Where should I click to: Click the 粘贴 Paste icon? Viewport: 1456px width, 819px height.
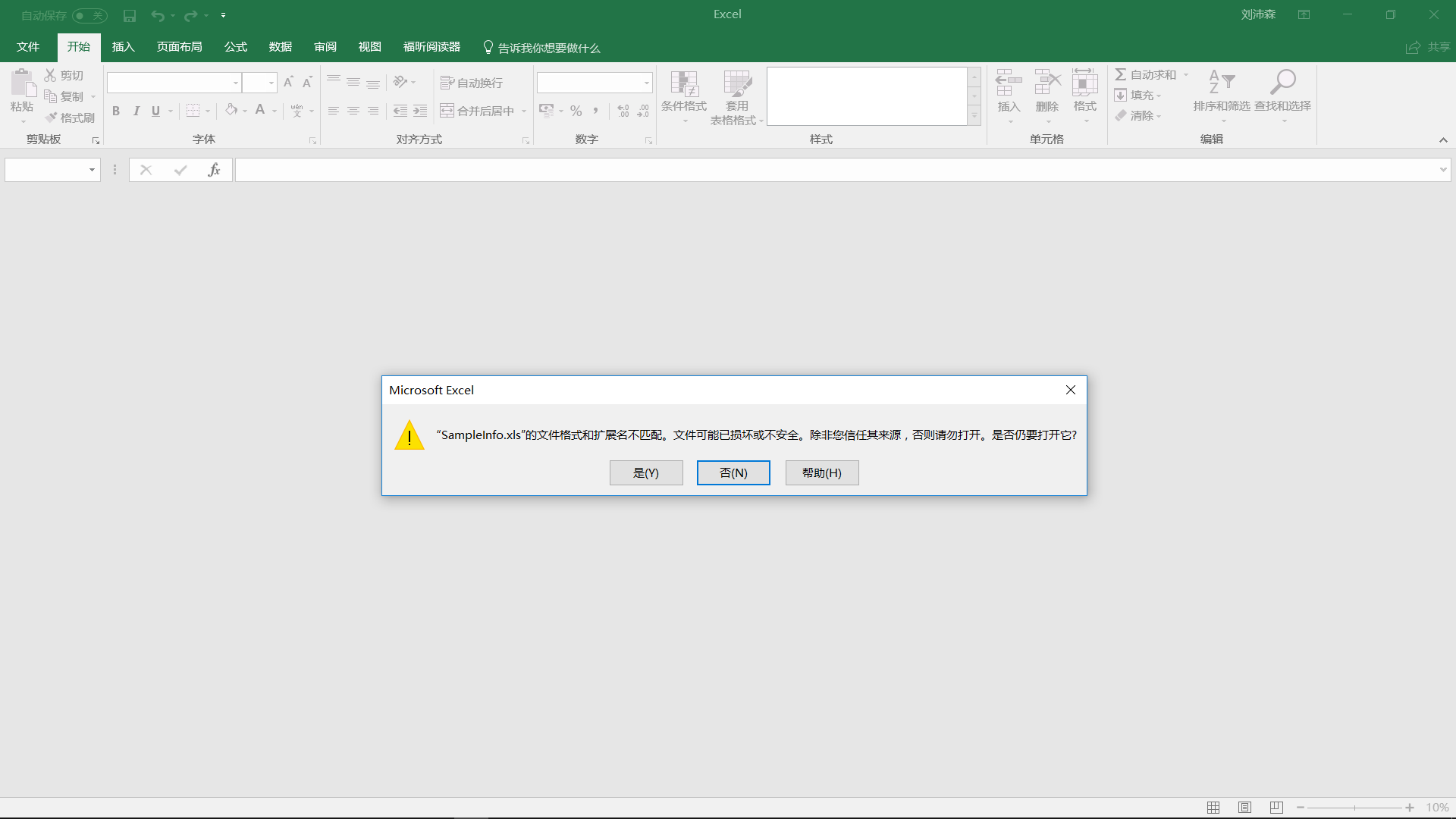(x=22, y=83)
